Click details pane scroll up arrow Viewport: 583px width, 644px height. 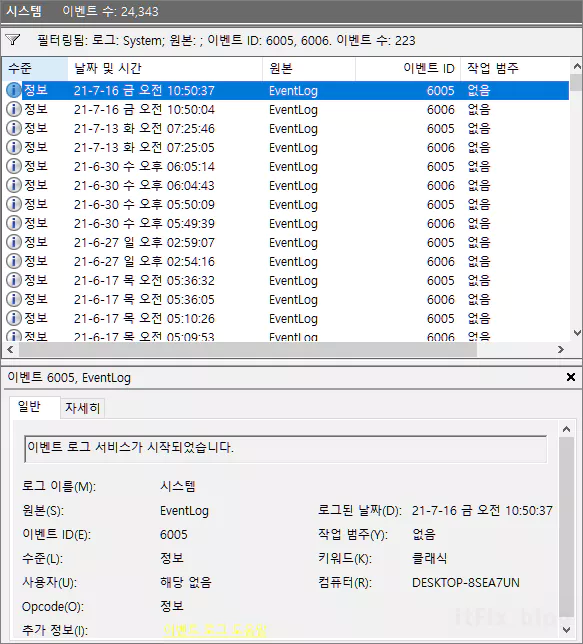pyautogui.click(x=566, y=429)
